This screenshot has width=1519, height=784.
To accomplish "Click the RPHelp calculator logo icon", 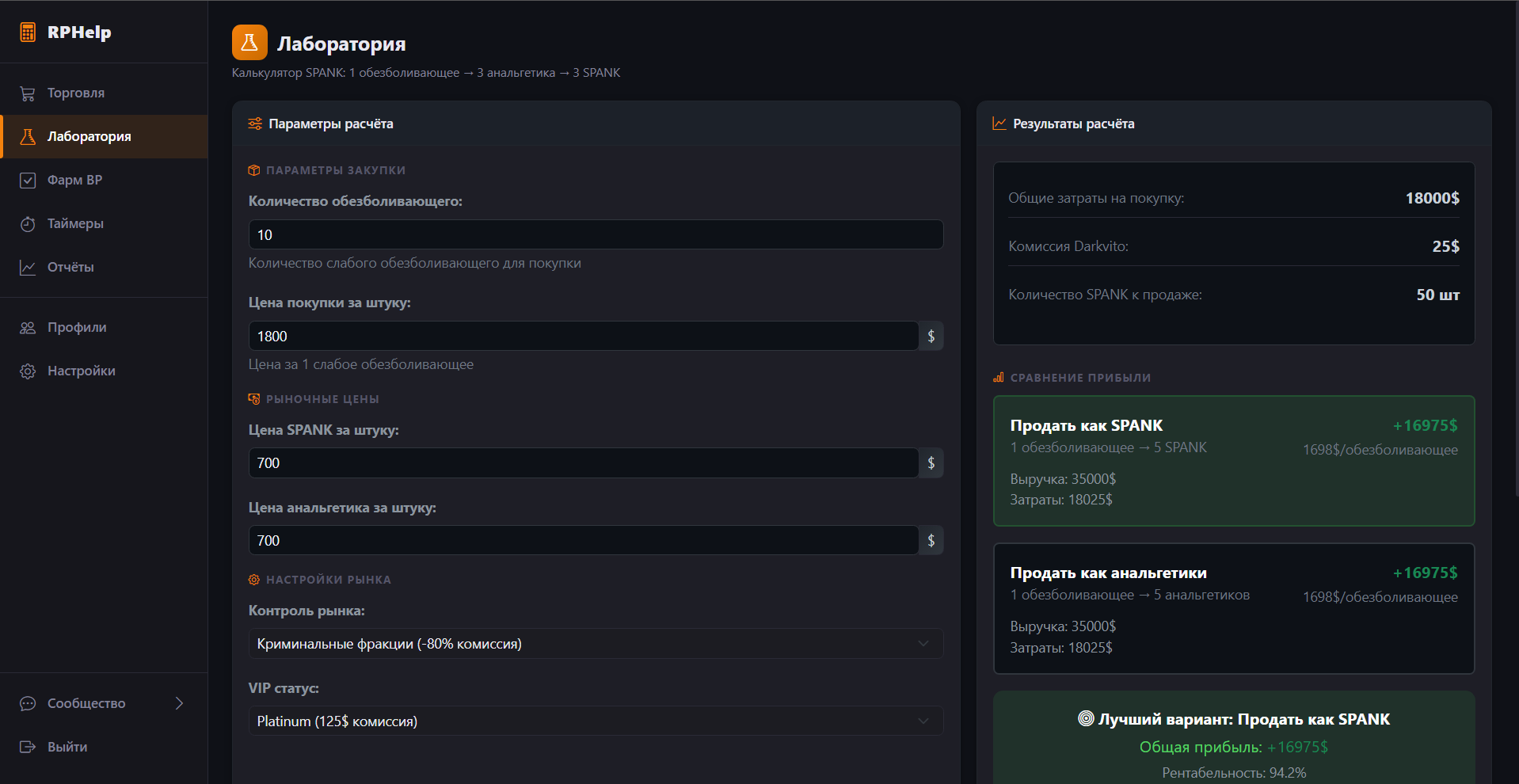I will [28, 32].
